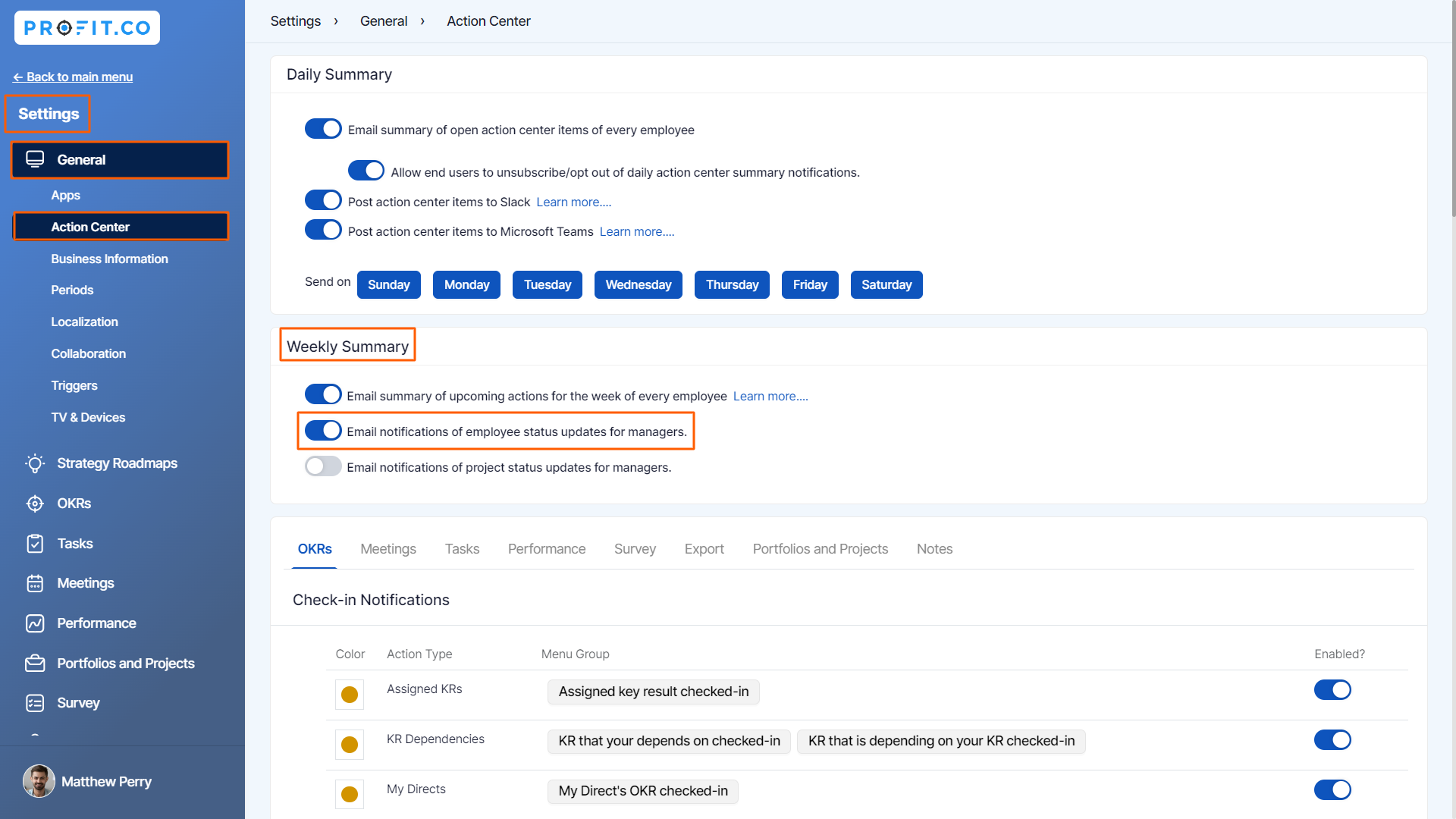Click the Portfolios and Projects briefcase icon
The width and height of the screenshot is (1456, 819).
35,663
